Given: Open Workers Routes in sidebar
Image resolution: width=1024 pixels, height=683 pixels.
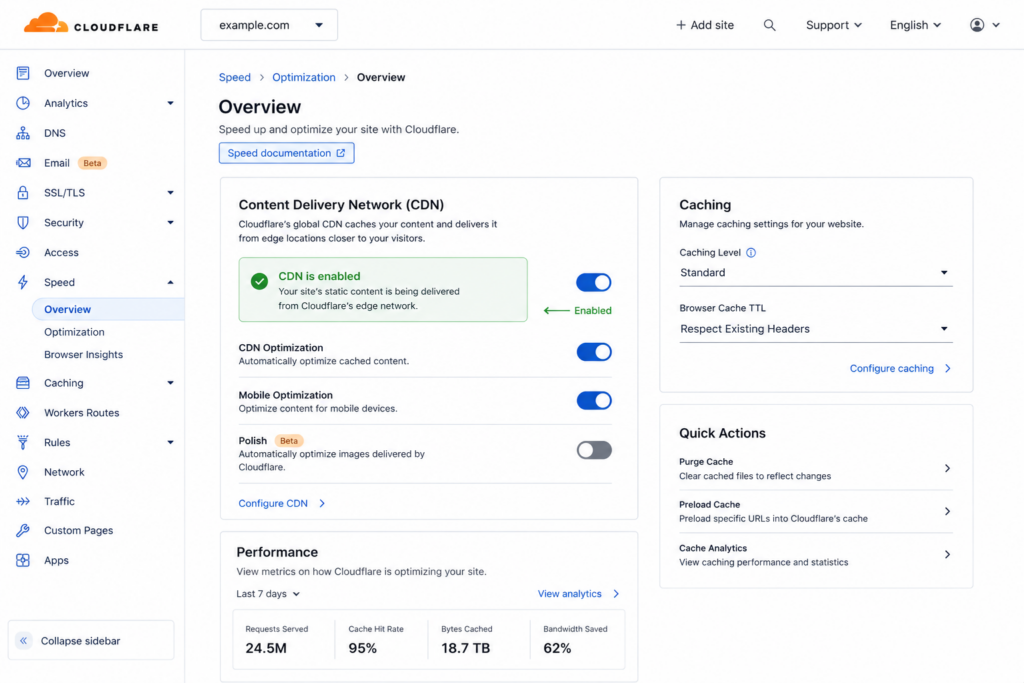Looking at the screenshot, I should pos(82,413).
